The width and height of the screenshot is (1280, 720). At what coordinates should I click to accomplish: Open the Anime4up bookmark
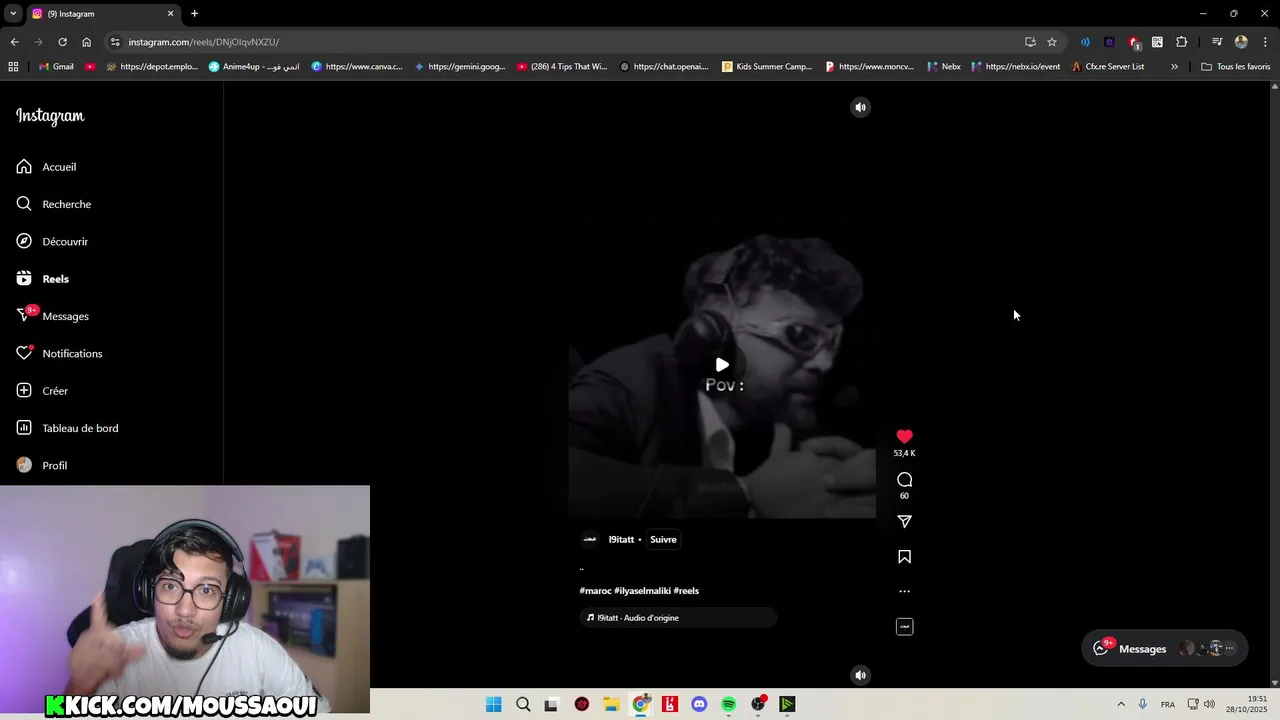pyautogui.click(x=254, y=67)
